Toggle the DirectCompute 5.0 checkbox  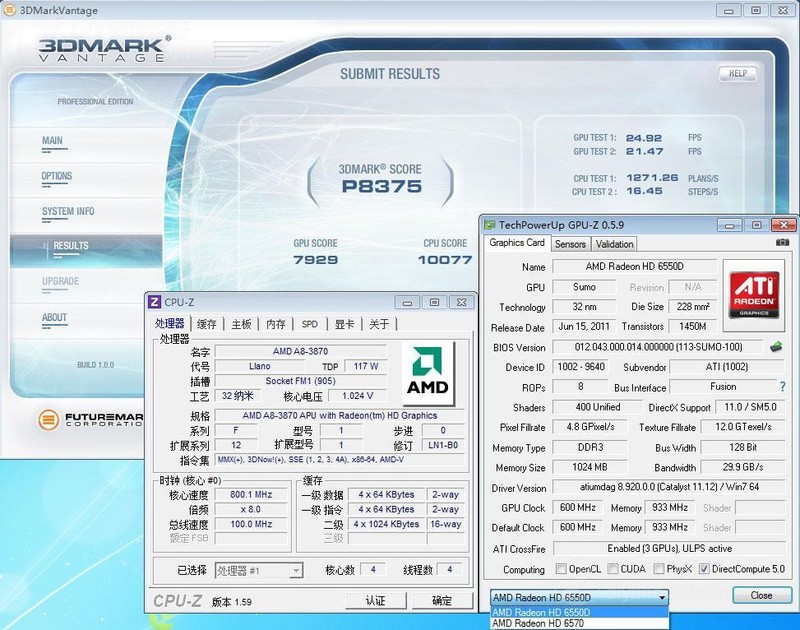(x=704, y=568)
